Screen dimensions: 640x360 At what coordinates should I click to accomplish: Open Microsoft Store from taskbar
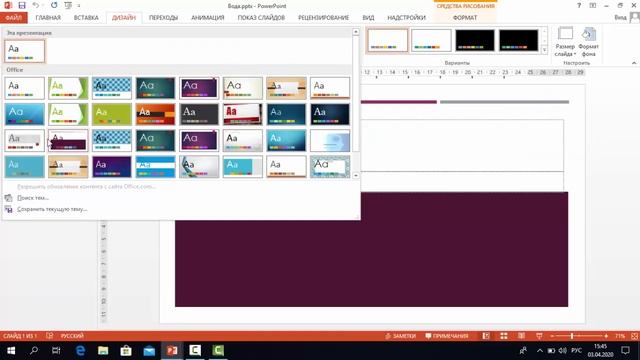[126, 350]
